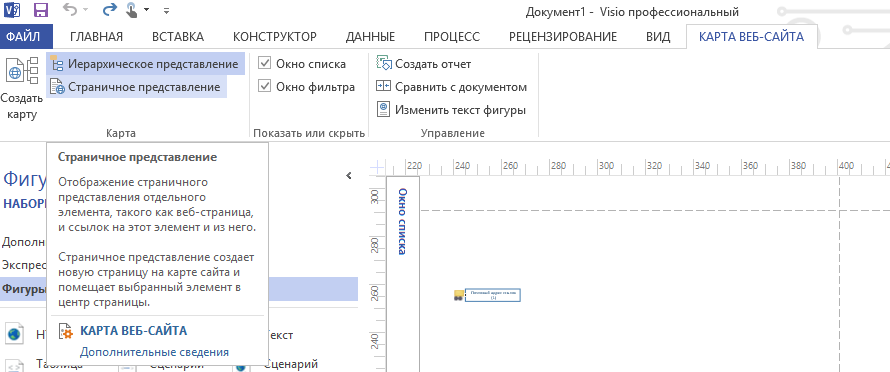Screen dimensions: 890x372
Task: Undo the last action
Action: [x=70, y=10]
